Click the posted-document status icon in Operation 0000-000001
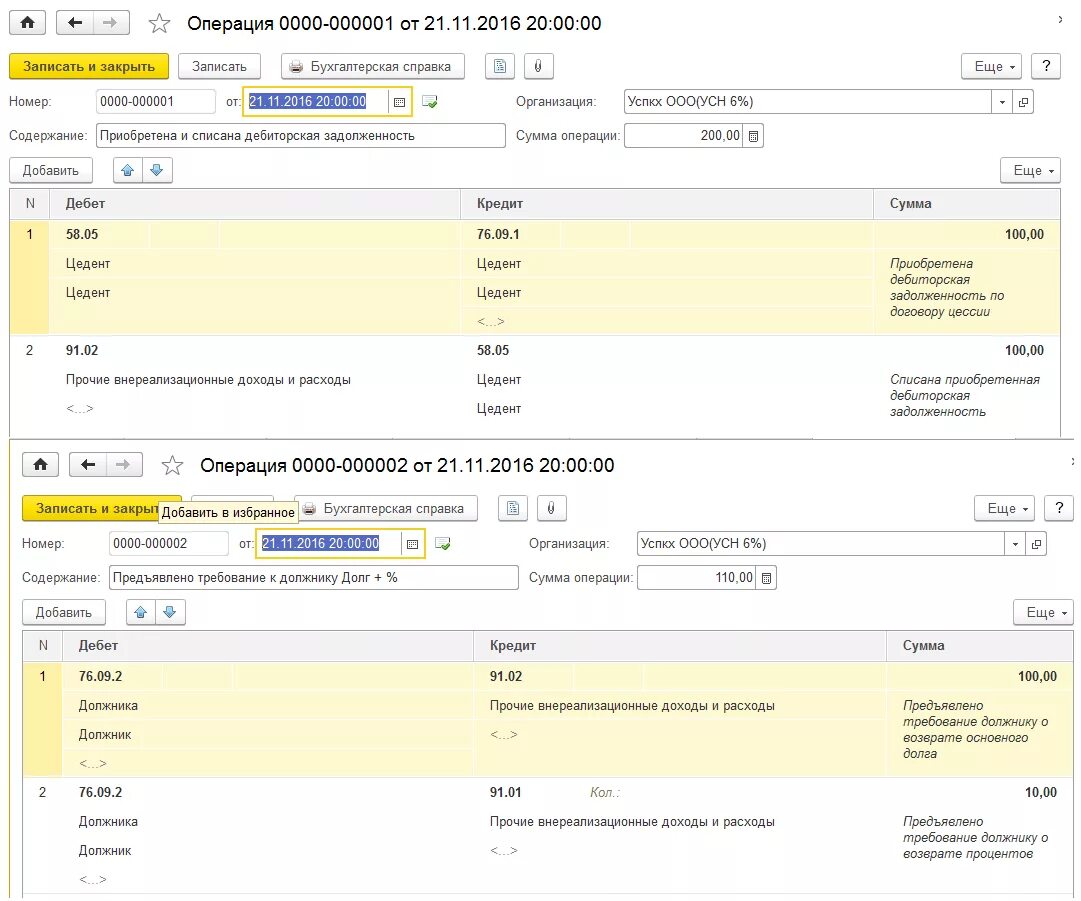The width and height of the screenshot is (1081, 901). (x=430, y=102)
